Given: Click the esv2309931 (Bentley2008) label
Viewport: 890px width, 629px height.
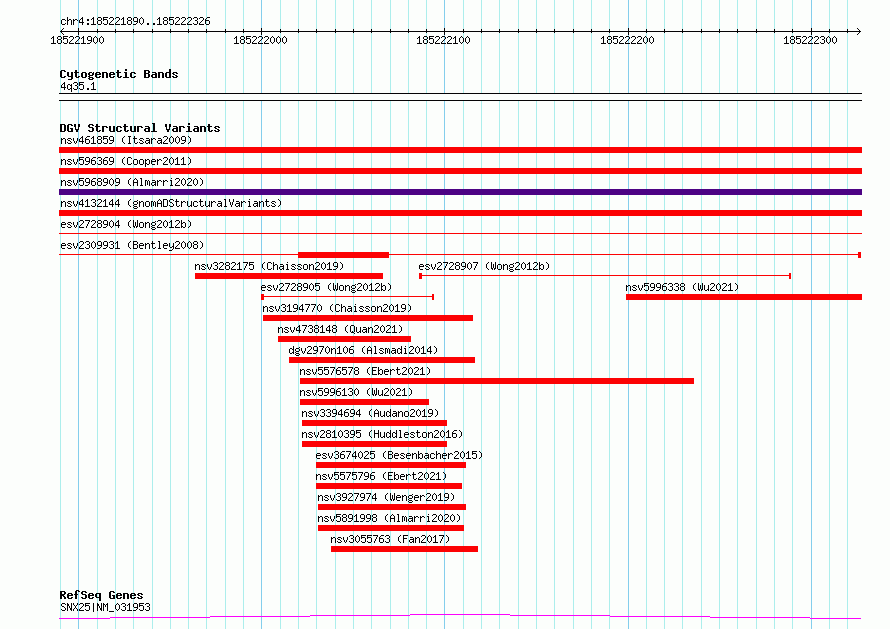Looking at the screenshot, I should pos(132,245).
